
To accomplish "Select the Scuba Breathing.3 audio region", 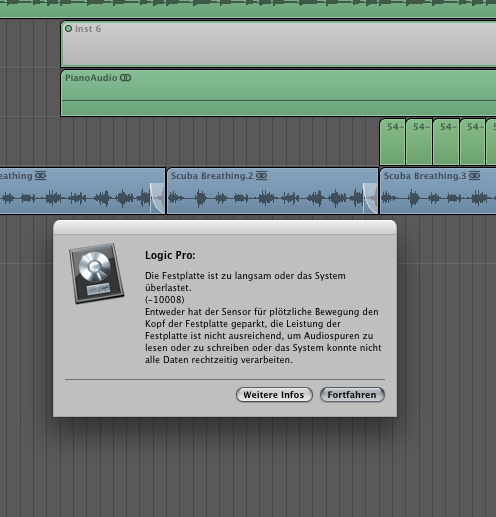I will [438, 191].
